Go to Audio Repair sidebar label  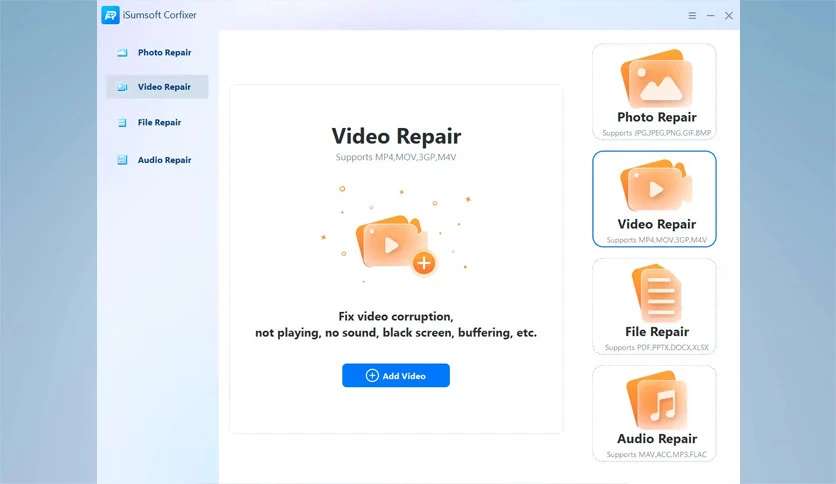(164, 160)
